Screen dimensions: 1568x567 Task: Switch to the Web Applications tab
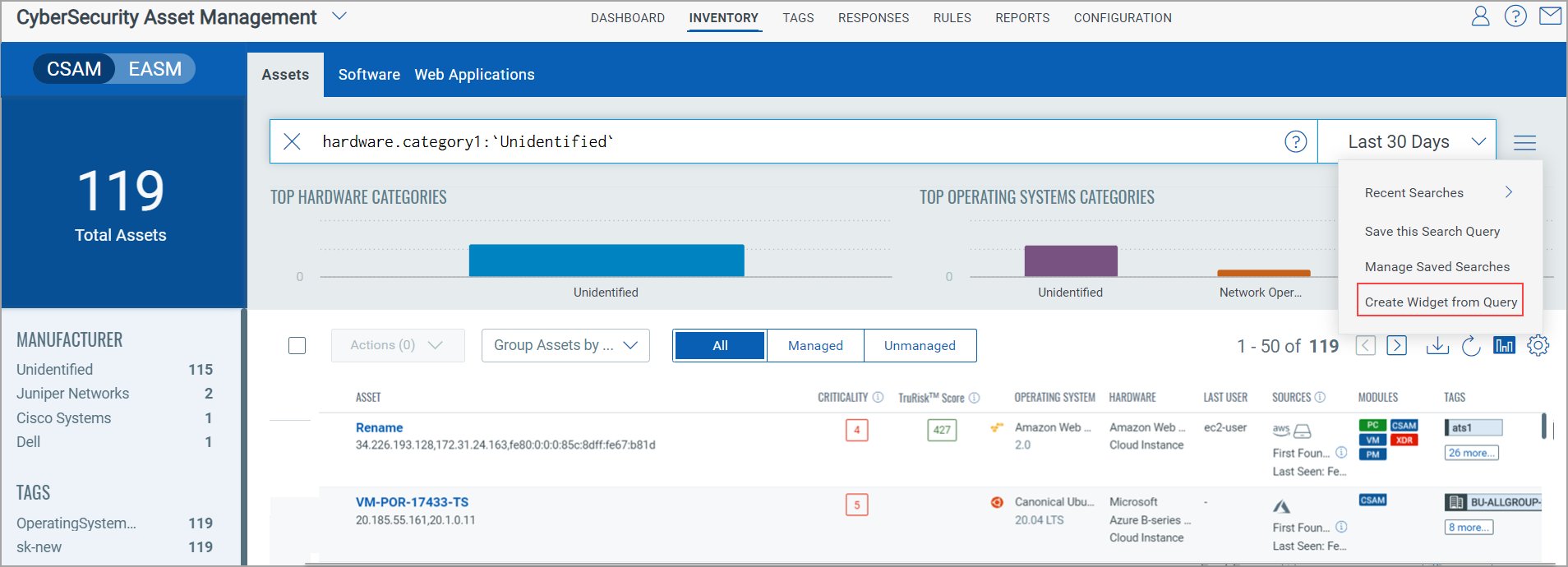point(474,75)
